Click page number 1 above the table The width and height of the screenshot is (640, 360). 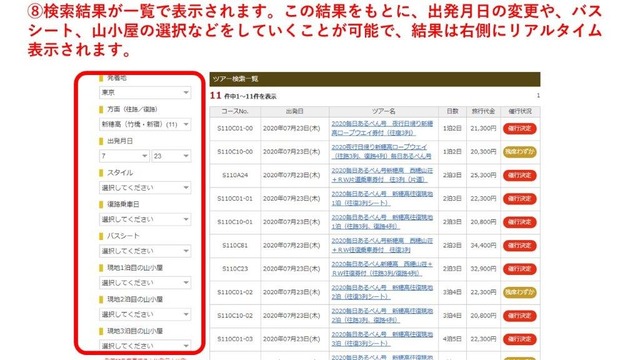[x=538, y=96]
